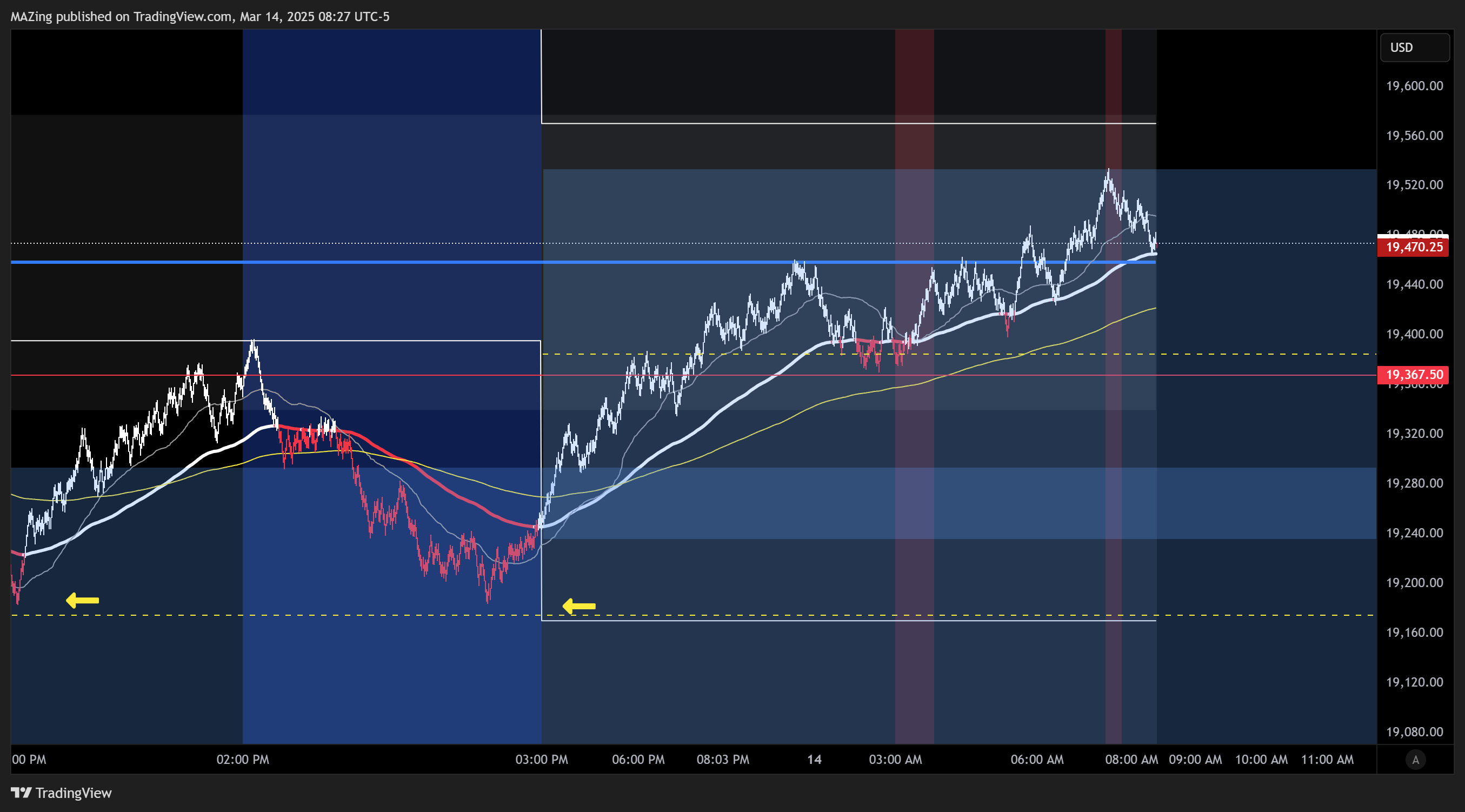Select the current price label 19,470.25

click(x=1413, y=247)
